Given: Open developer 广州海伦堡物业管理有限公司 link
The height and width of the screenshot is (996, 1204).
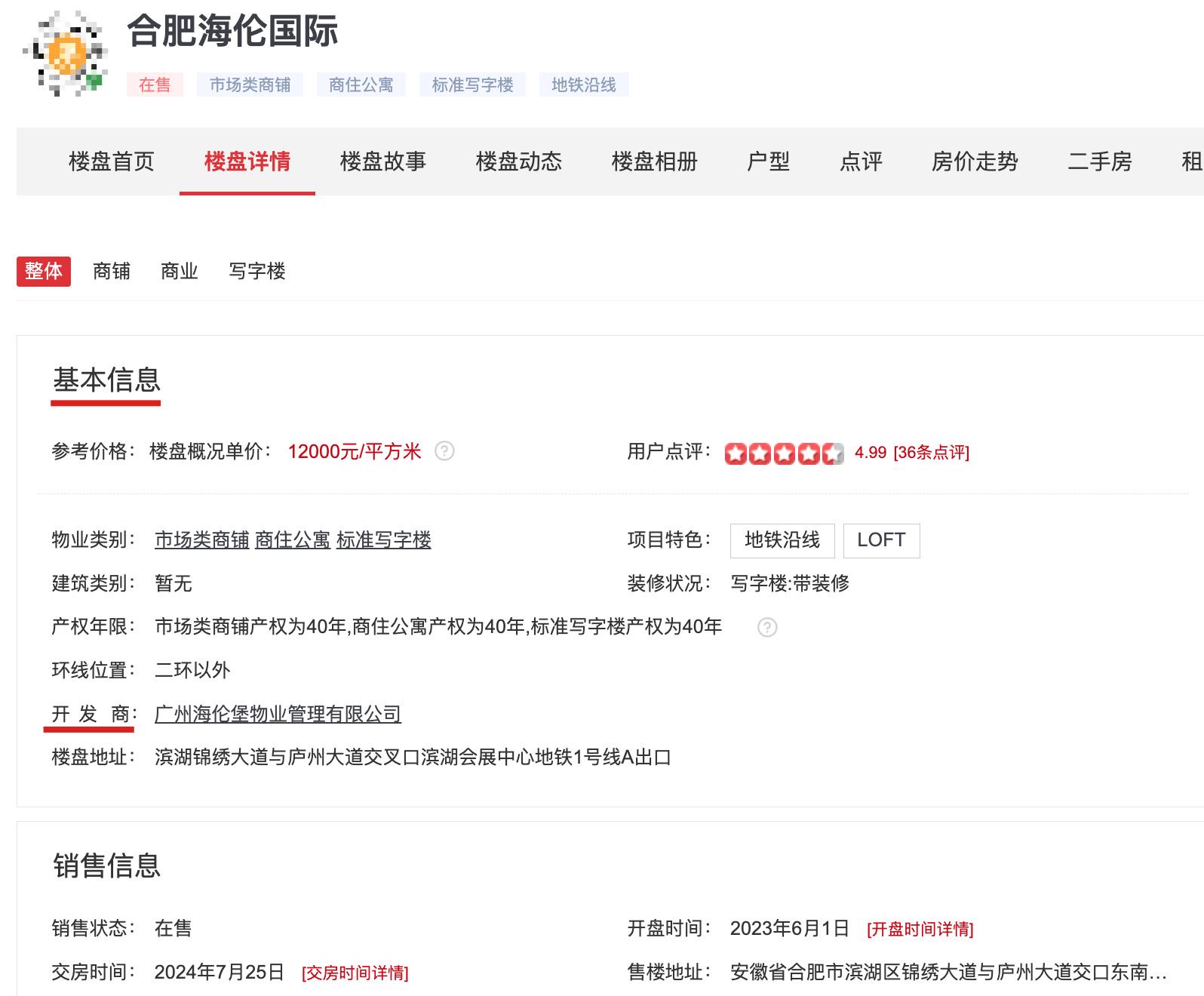Looking at the screenshot, I should click(278, 714).
